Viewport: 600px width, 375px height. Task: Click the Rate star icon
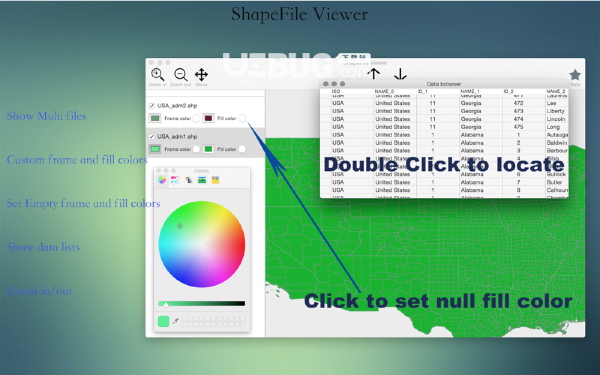coord(575,75)
